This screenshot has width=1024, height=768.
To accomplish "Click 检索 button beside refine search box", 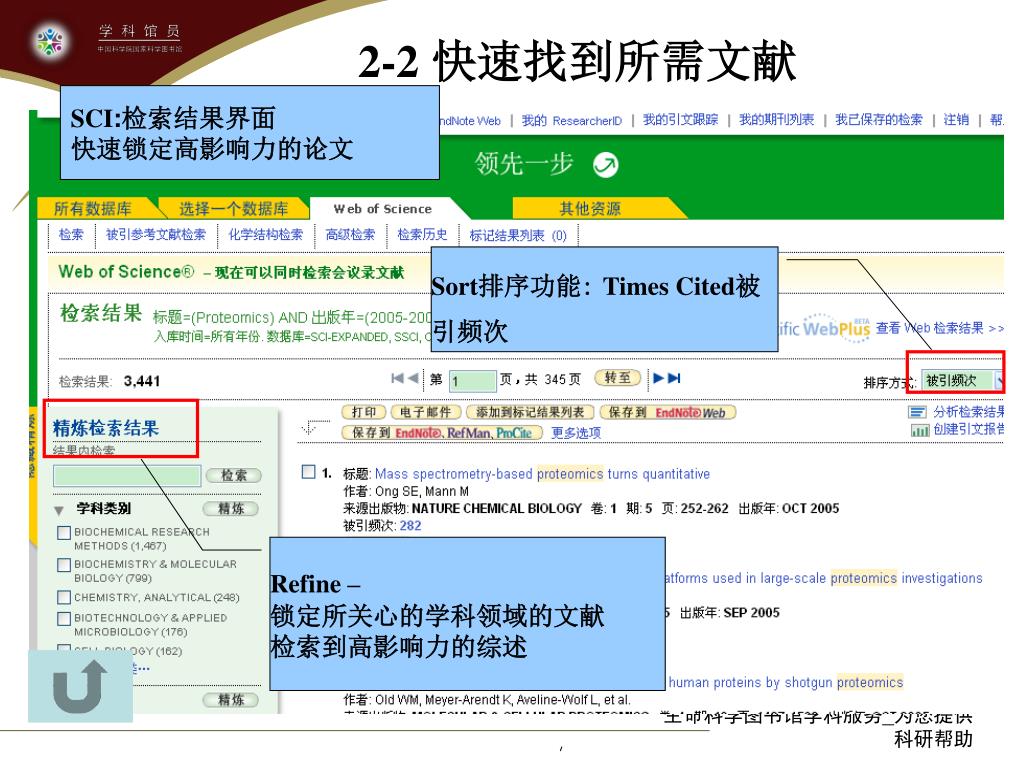I will click(233, 476).
